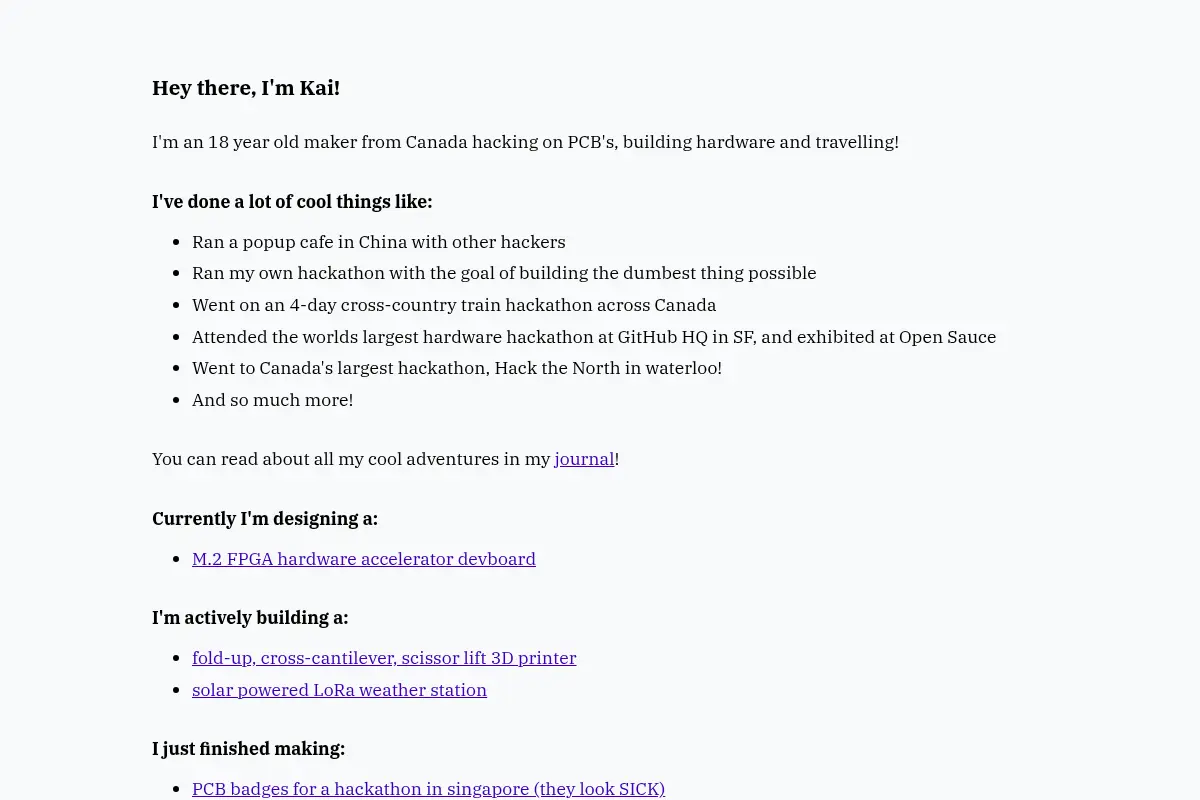Click the popup cafe in China list item

pos(379,242)
